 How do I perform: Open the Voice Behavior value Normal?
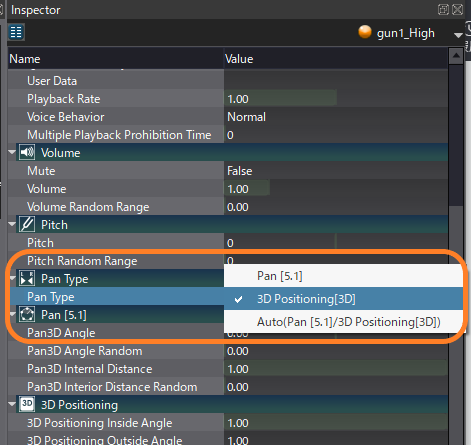pyautogui.click(x=336, y=117)
